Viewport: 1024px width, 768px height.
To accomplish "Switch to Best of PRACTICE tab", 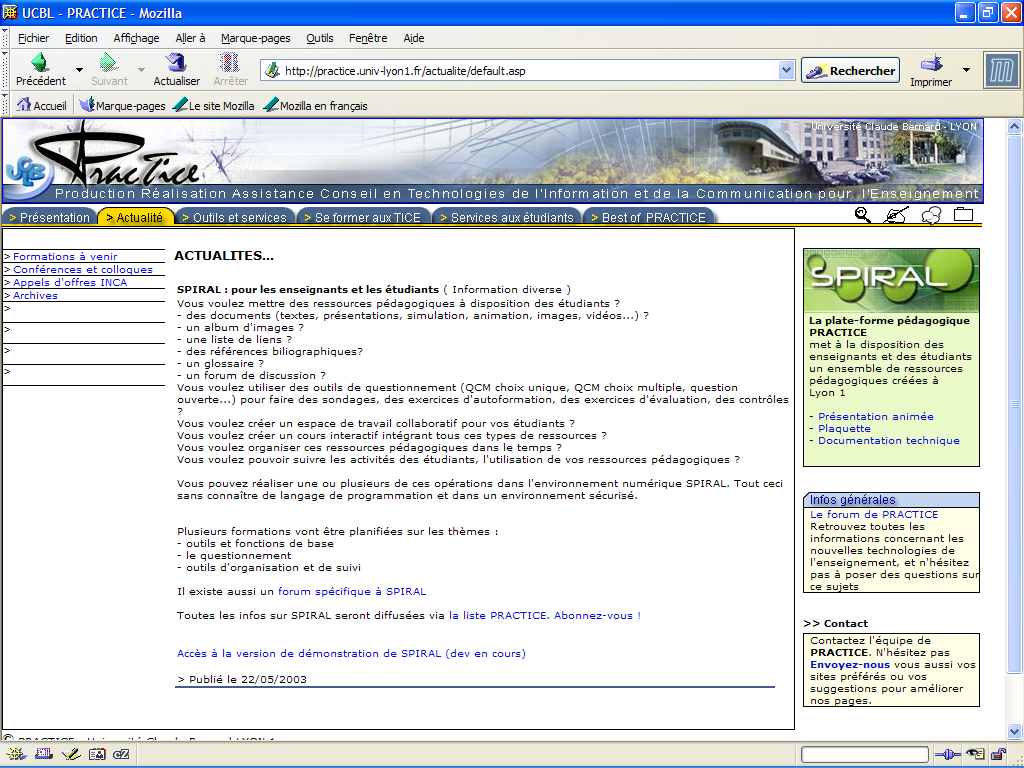I will click(648, 217).
